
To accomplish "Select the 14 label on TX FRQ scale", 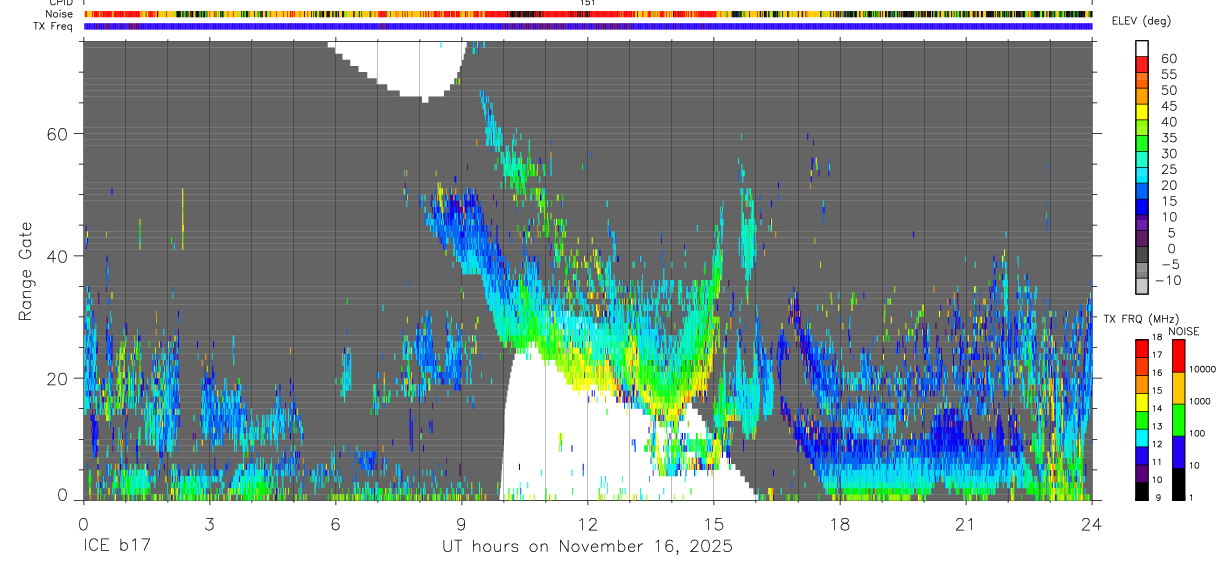I will point(1157,408).
